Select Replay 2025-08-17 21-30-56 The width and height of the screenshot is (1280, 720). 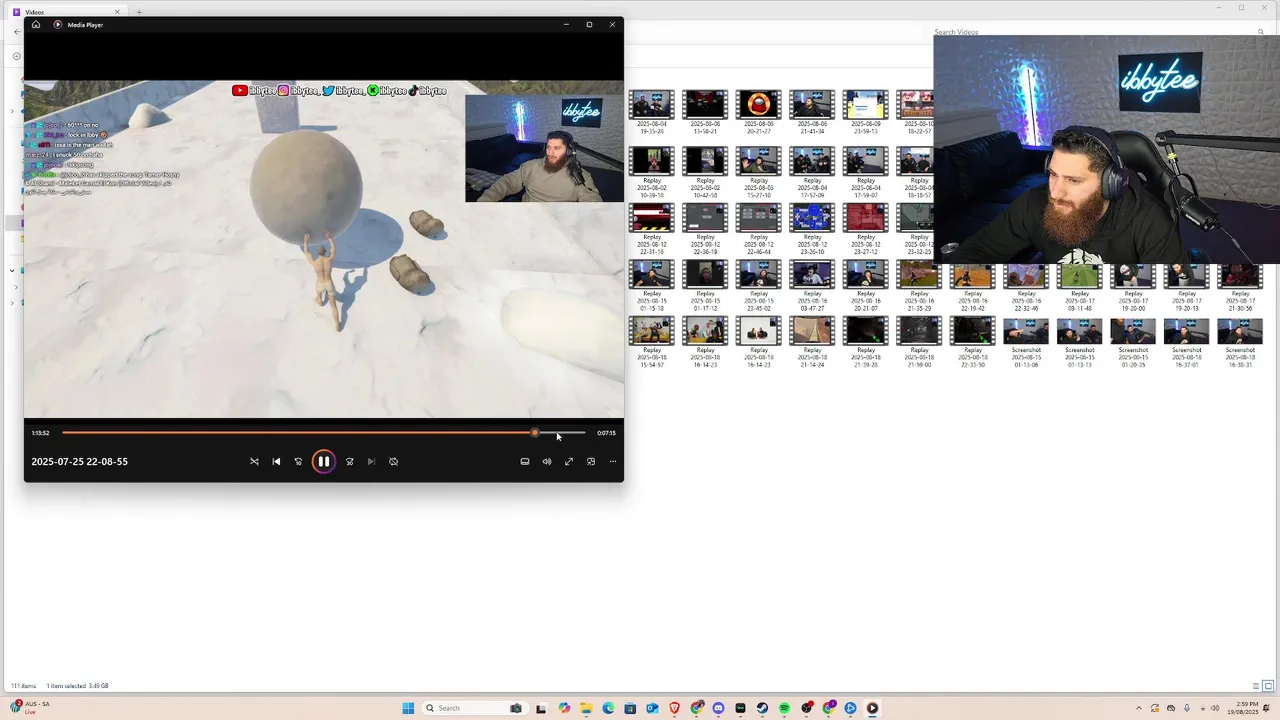1240,286
